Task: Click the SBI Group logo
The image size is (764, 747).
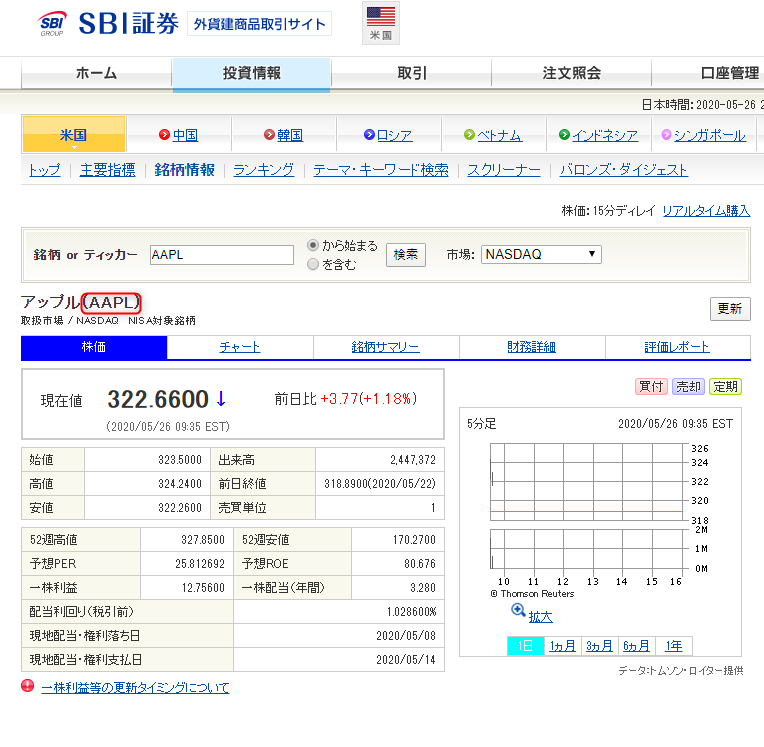Action: tap(52, 23)
